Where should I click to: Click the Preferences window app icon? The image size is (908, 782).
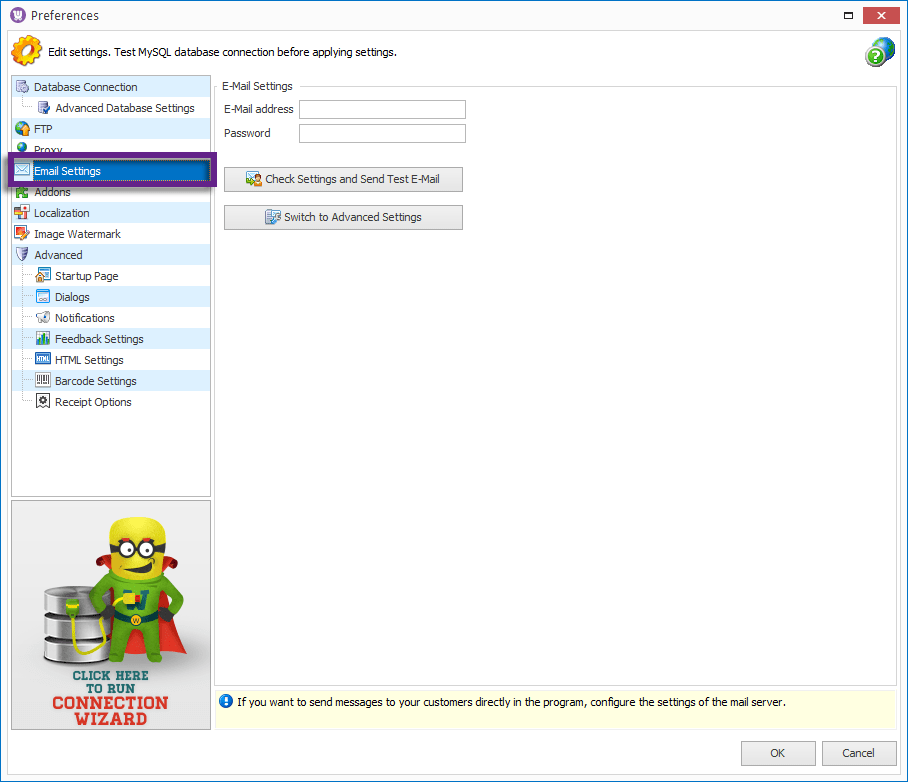(x=18, y=15)
